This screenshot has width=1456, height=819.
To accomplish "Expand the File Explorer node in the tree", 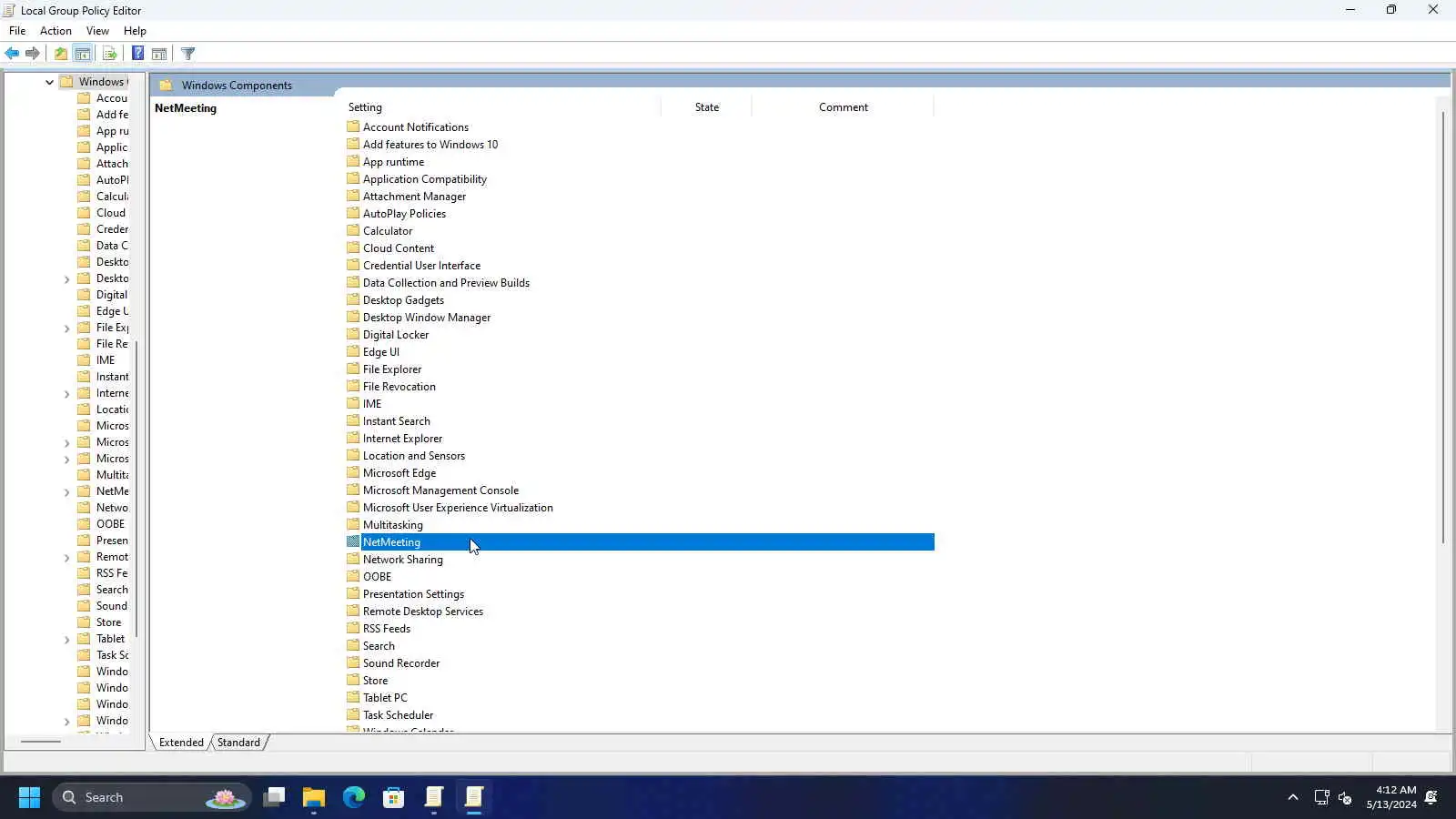I will (66, 329).
